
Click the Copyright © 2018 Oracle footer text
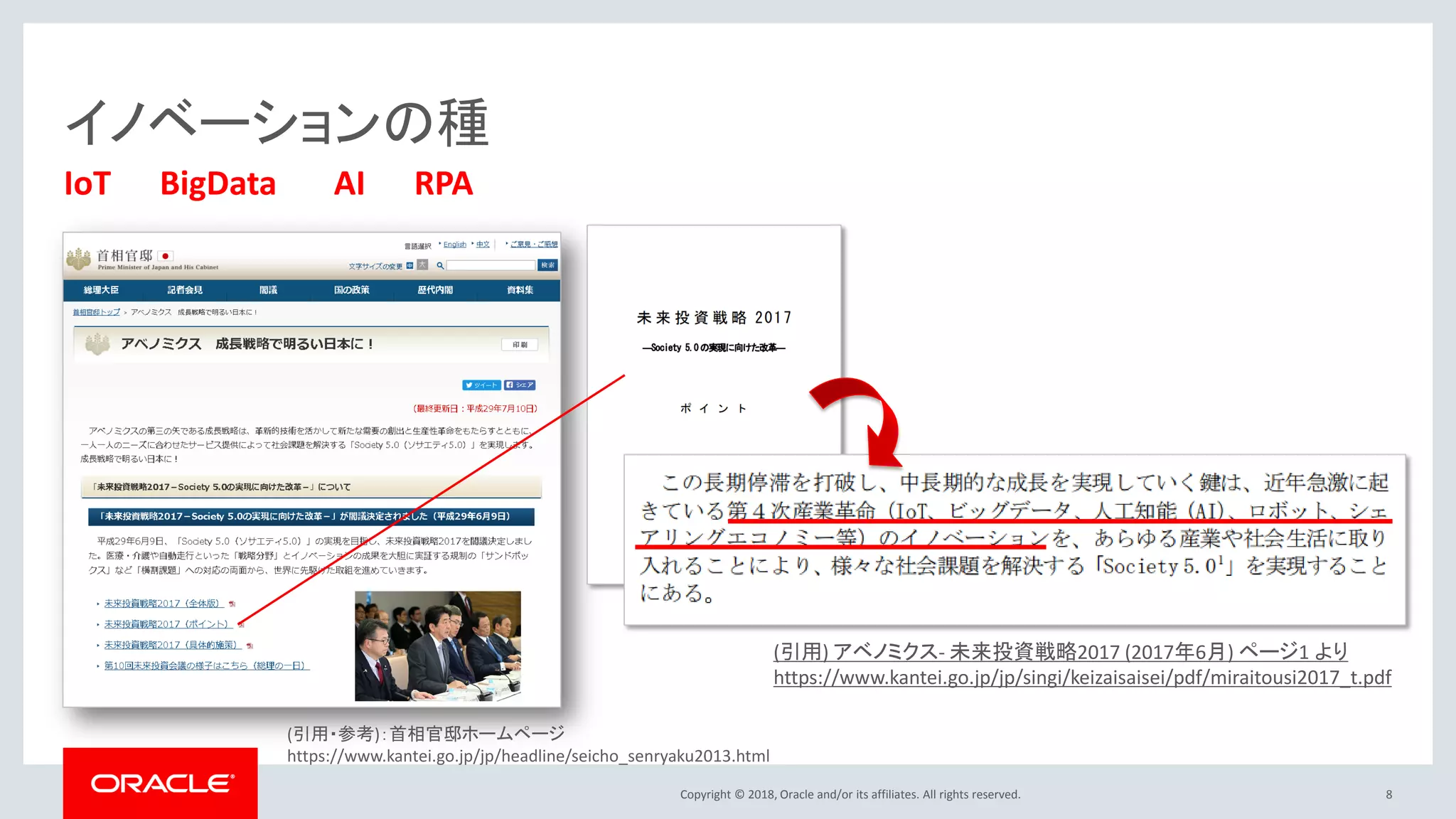(x=850, y=794)
